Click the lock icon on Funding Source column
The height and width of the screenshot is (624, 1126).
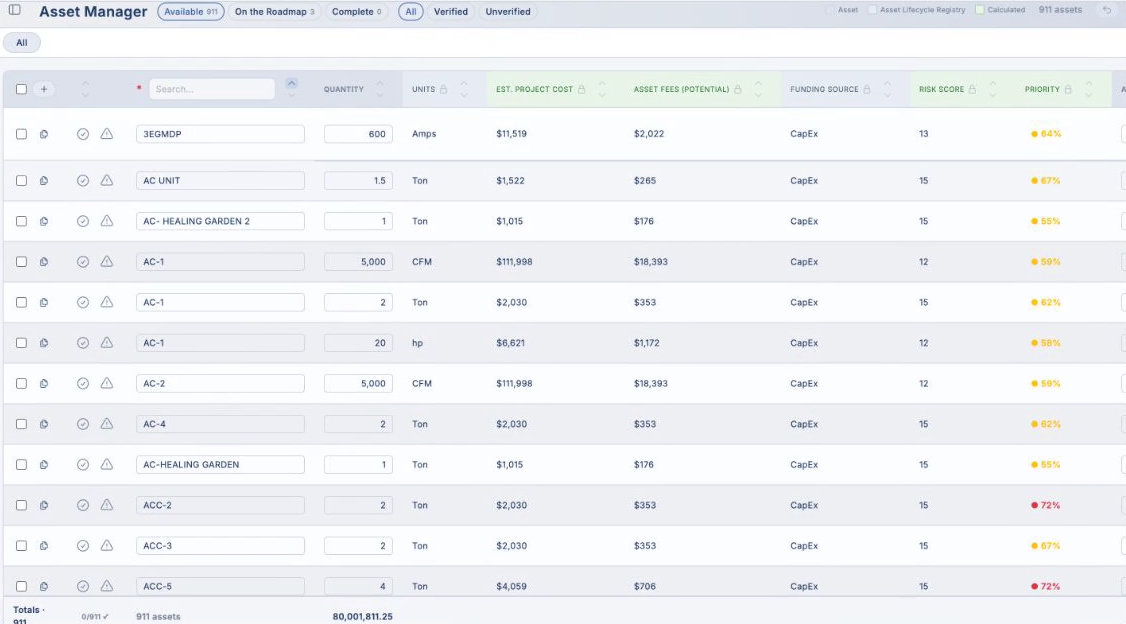[x=867, y=89]
